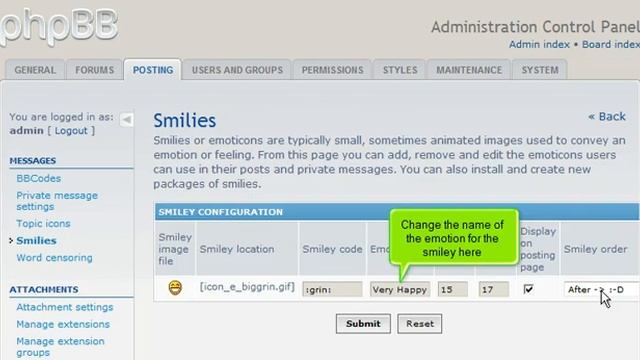Viewport: 640px width, 360px height.
Task: Click the admin username text
Action: coord(27,131)
